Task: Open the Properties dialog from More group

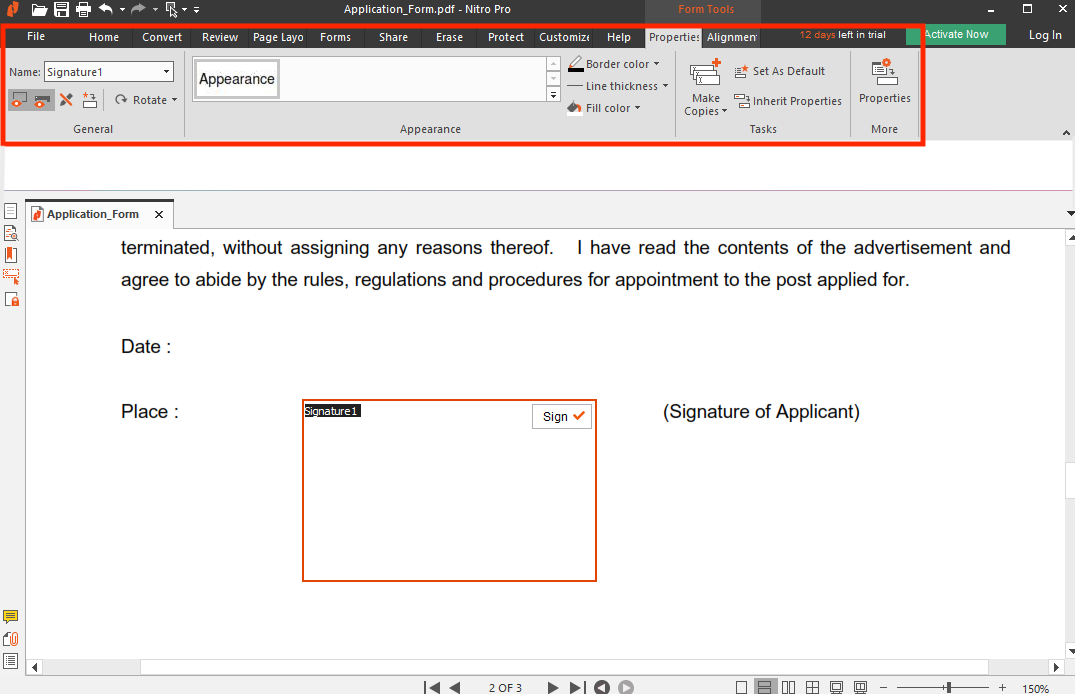Action: [884, 81]
